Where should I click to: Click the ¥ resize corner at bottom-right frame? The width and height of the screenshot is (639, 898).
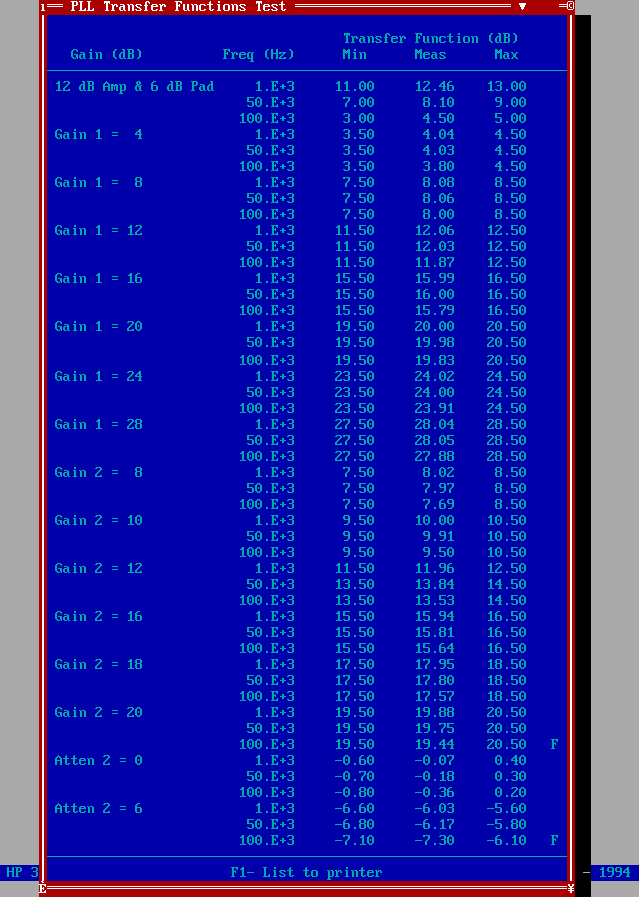coord(570,888)
